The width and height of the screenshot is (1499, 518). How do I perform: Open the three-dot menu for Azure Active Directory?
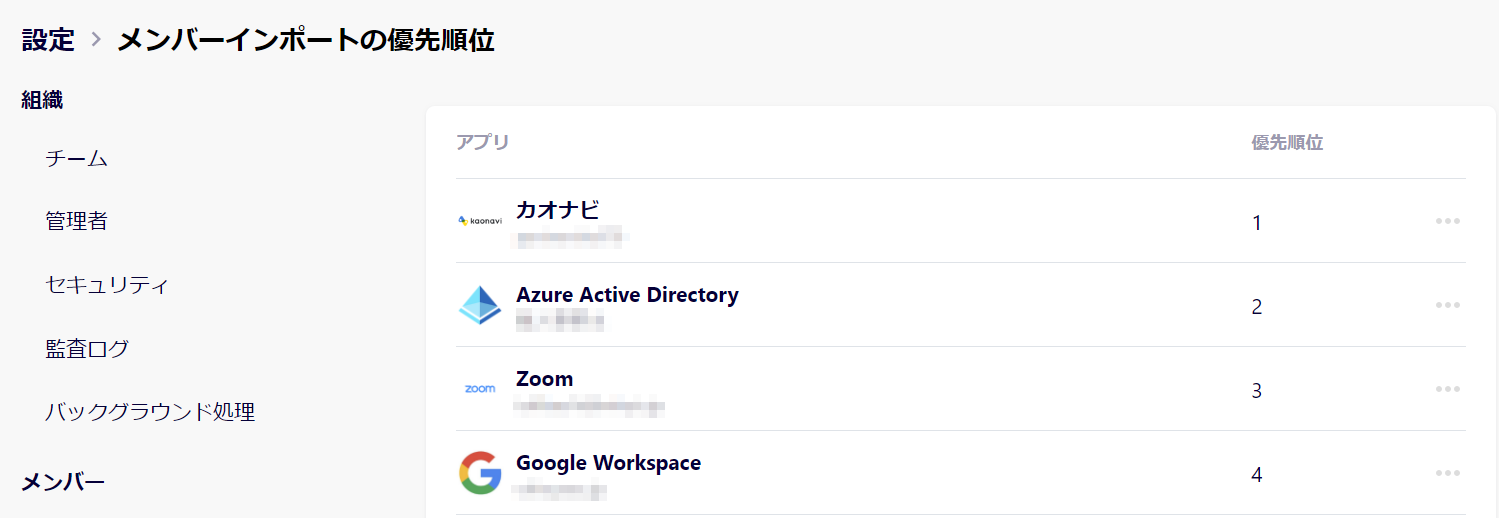1448,305
